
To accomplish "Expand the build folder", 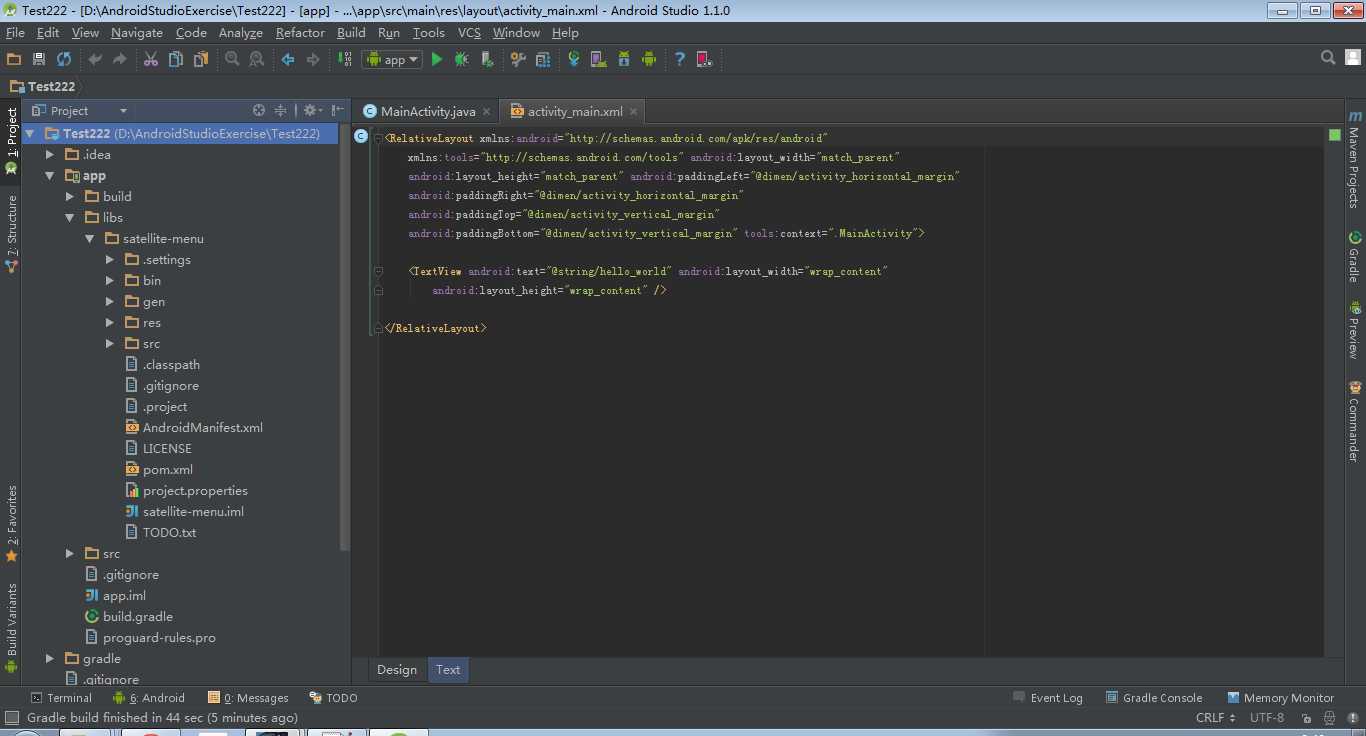I will [70, 196].
